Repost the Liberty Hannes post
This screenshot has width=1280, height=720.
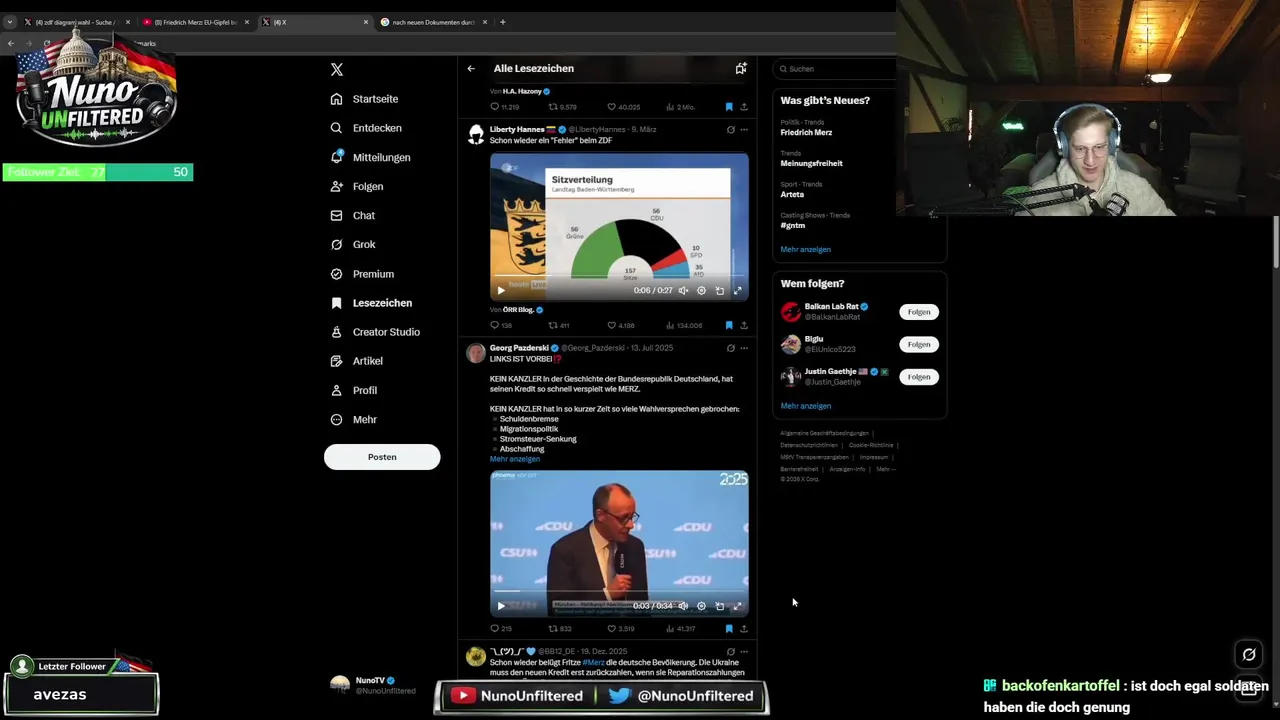click(559, 325)
